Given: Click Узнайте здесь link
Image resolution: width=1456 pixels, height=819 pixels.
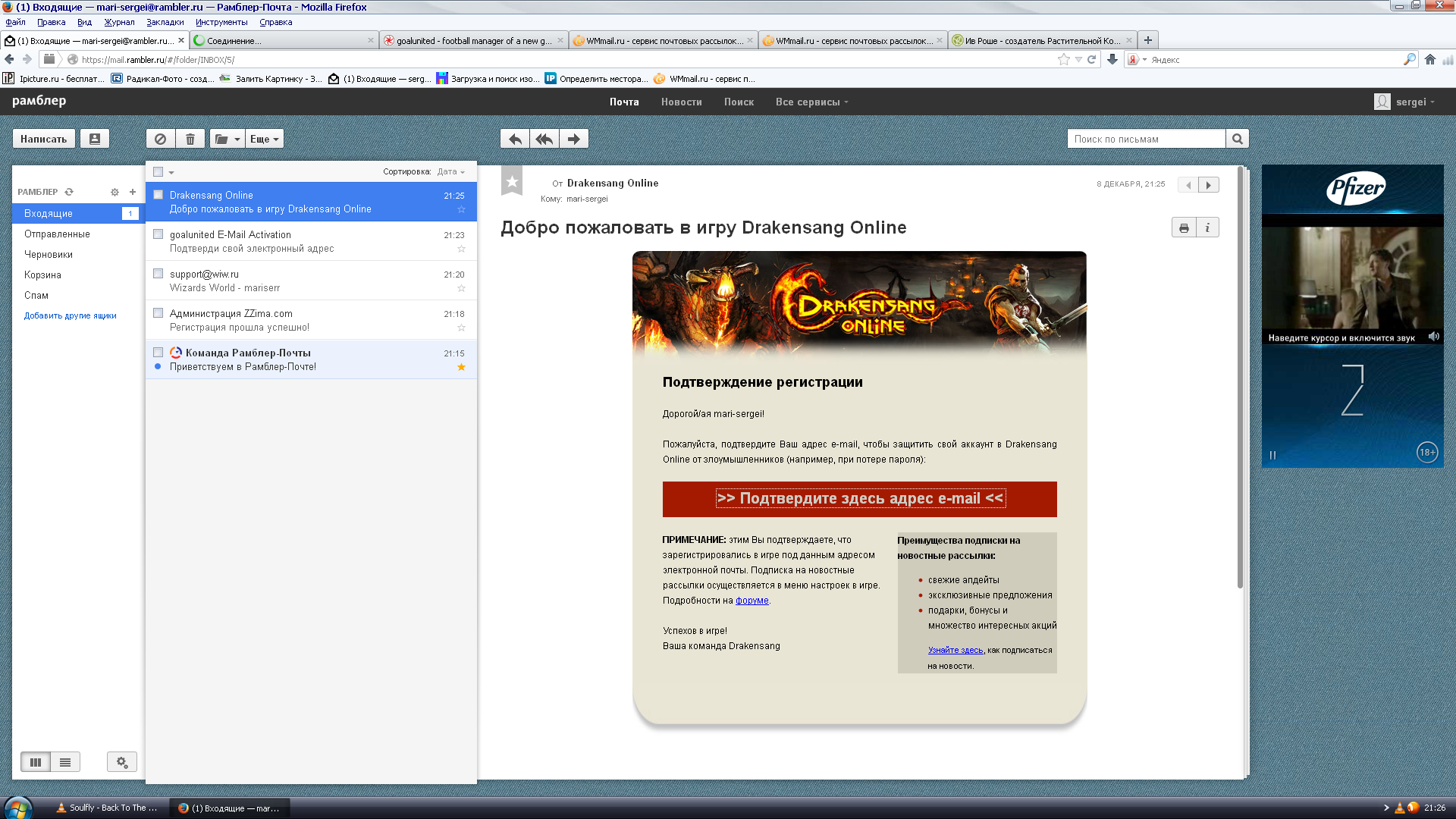Looking at the screenshot, I should click(955, 651).
